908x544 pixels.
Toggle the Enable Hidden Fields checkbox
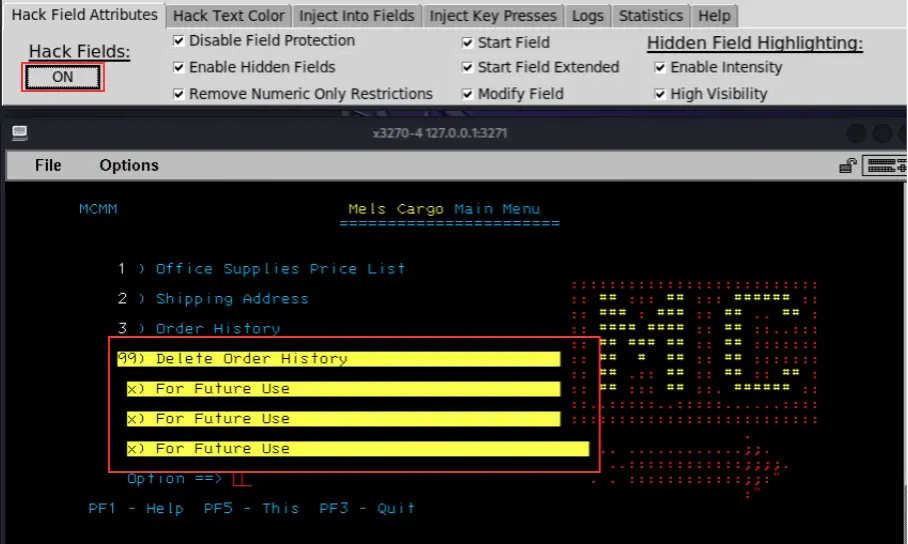point(179,67)
